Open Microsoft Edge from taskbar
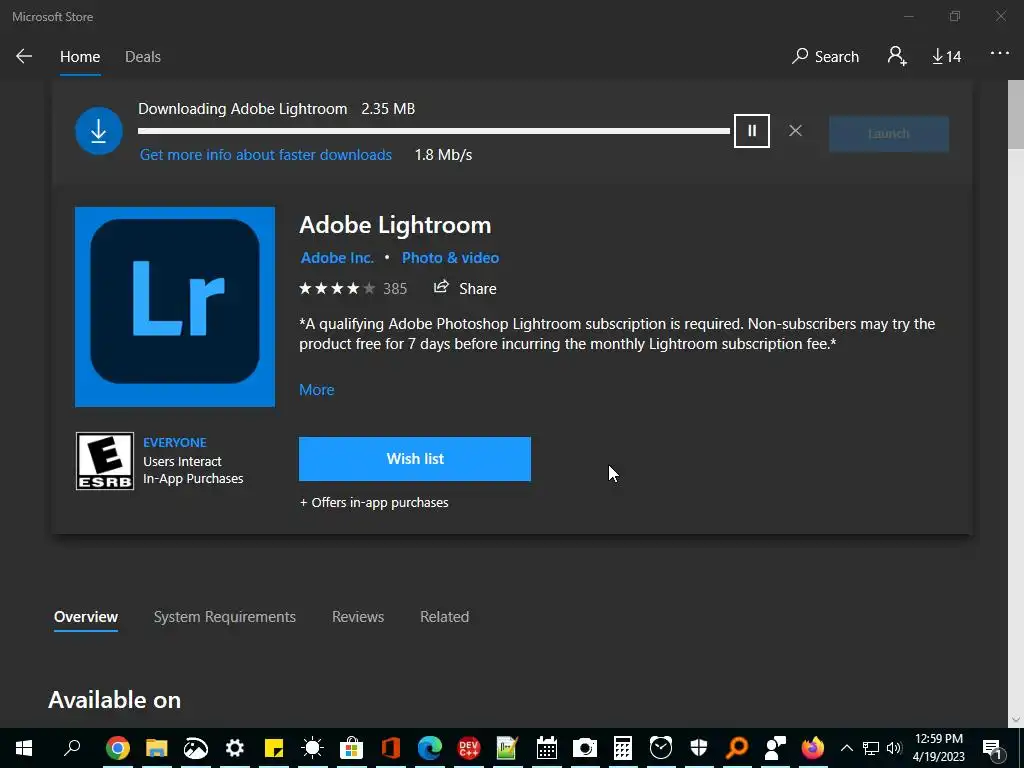Screen dimensions: 1024x768 (429, 748)
